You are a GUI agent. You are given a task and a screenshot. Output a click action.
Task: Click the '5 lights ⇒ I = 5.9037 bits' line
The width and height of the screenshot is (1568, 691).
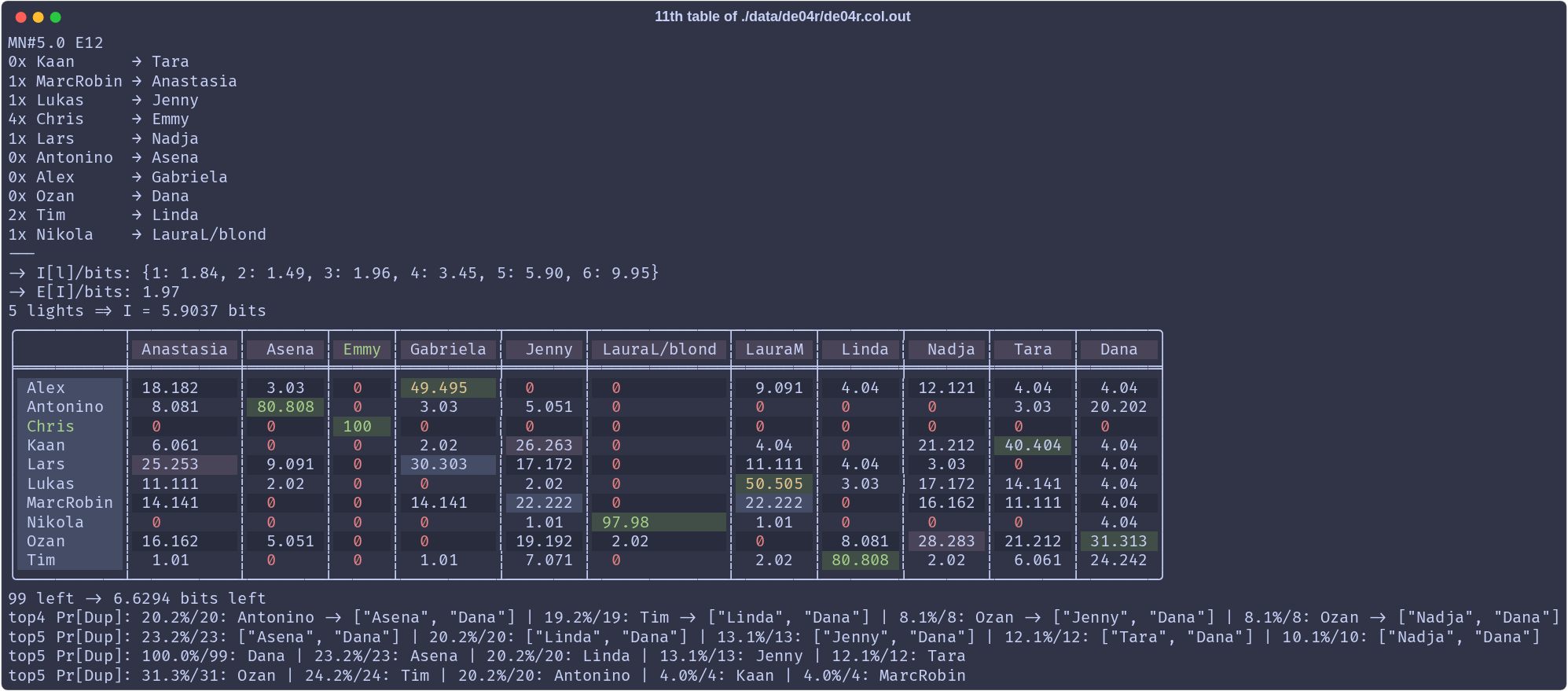tap(138, 311)
